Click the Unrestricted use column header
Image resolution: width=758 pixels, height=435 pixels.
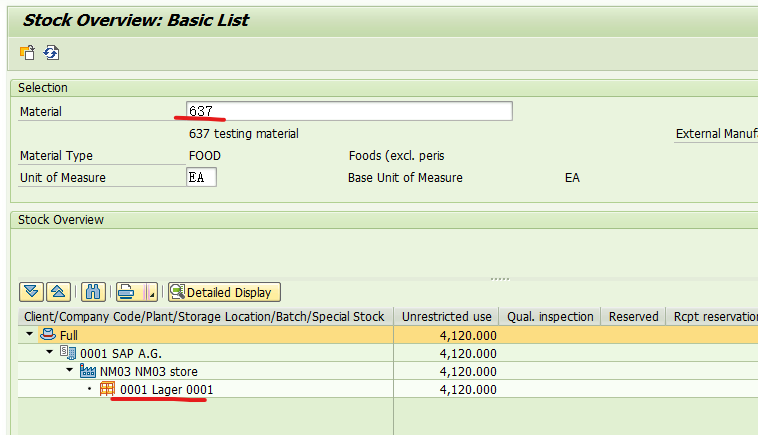446,317
